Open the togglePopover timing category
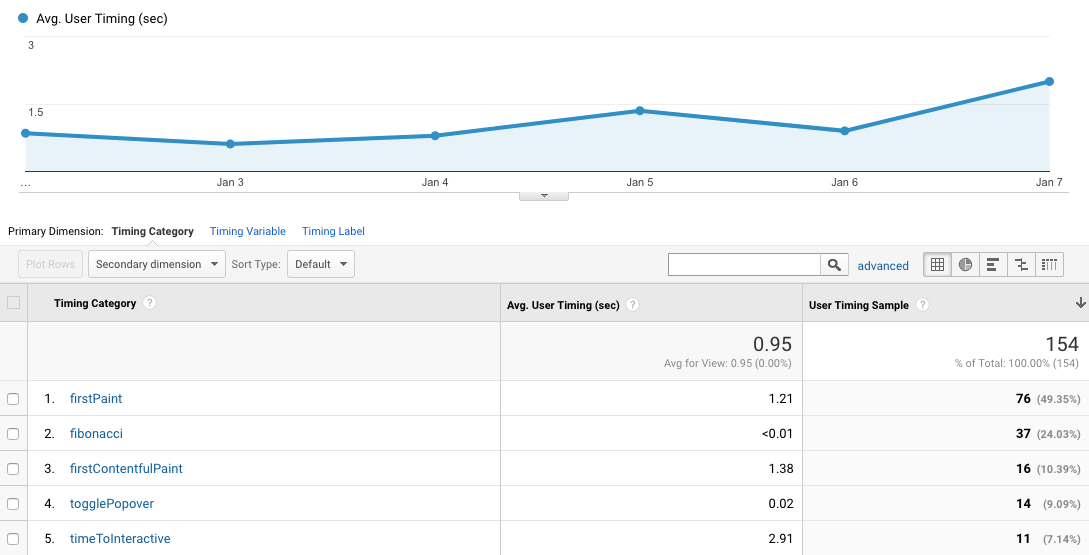Viewport: 1089px width, 555px height. (x=112, y=504)
